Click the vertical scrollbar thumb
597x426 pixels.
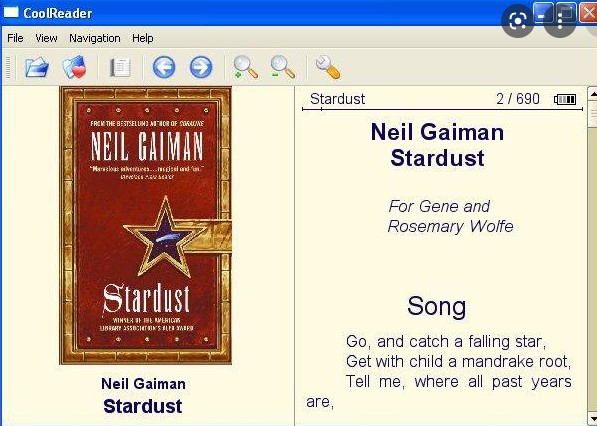pos(593,114)
